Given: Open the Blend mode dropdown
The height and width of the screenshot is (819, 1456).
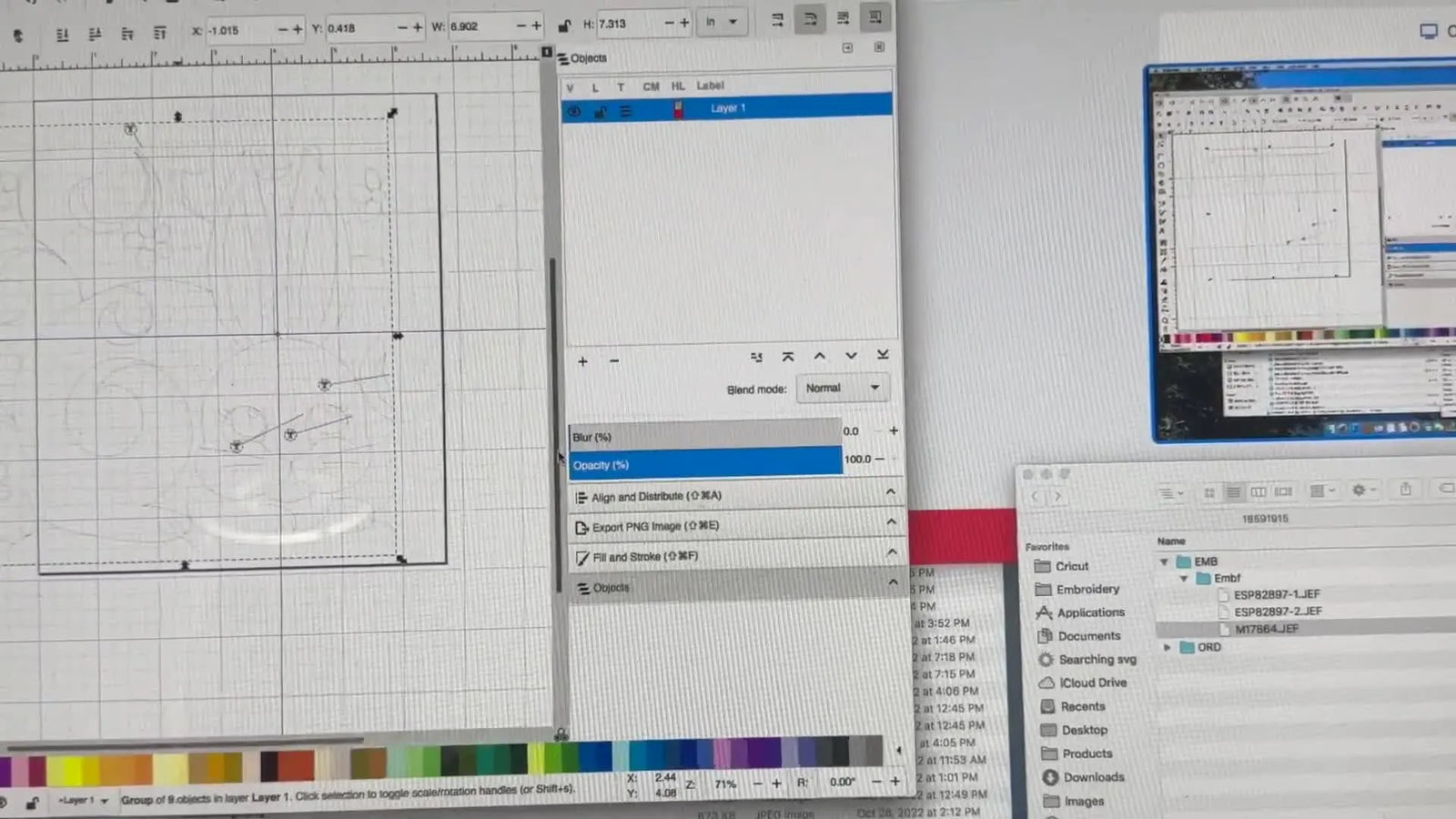Looking at the screenshot, I should pyautogui.click(x=839, y=388).
